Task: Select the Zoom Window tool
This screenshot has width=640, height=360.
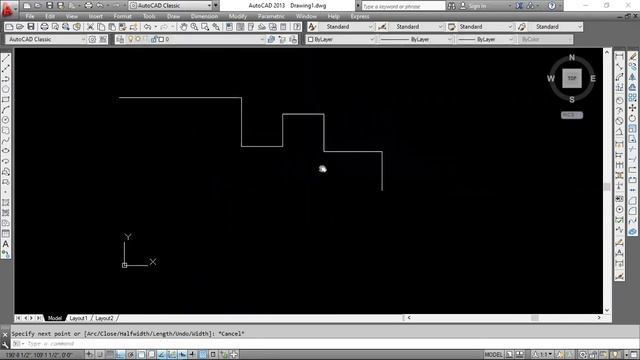Action: coord(205,27)
